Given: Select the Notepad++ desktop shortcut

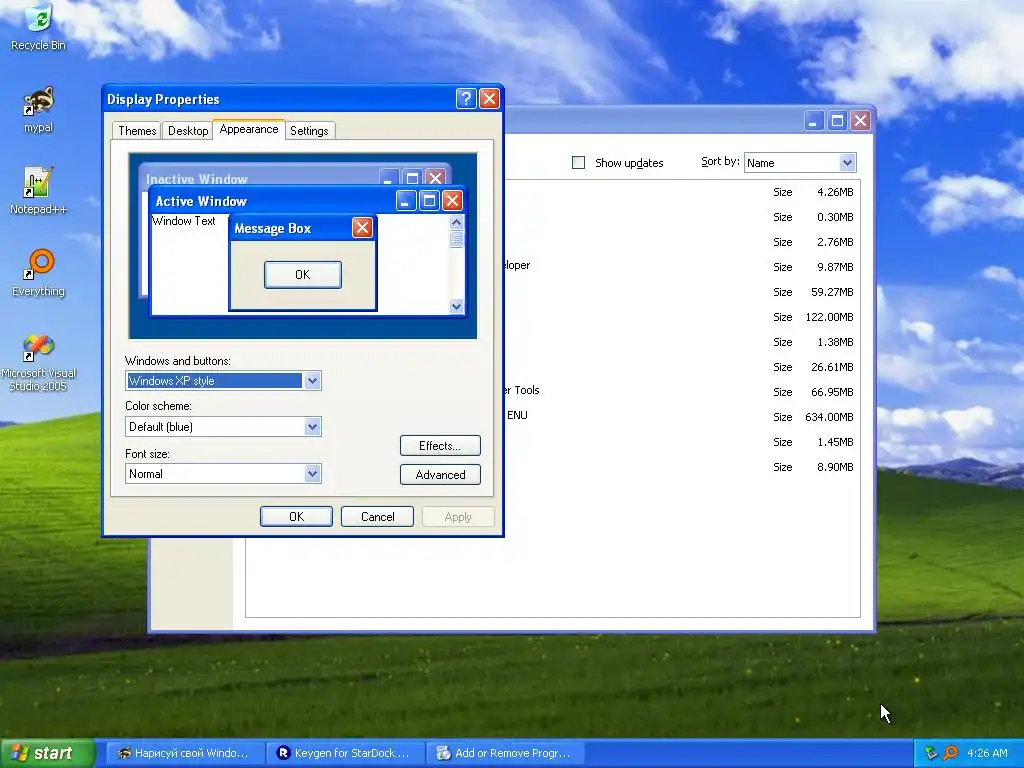Looking at the screenshot, I should click(38, 191).
